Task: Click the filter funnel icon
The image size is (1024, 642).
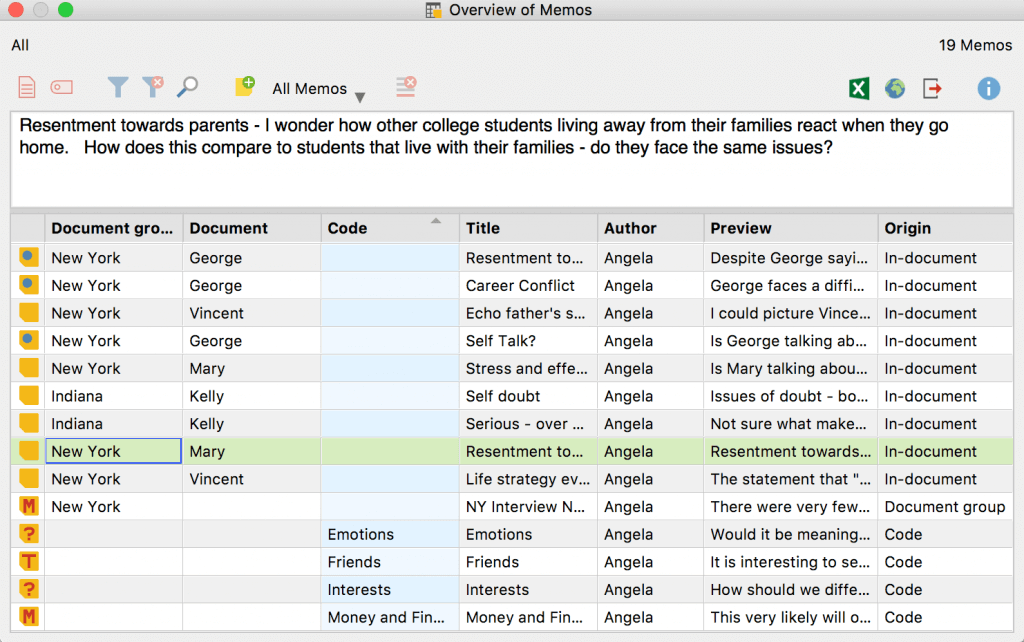Action: 118,88
